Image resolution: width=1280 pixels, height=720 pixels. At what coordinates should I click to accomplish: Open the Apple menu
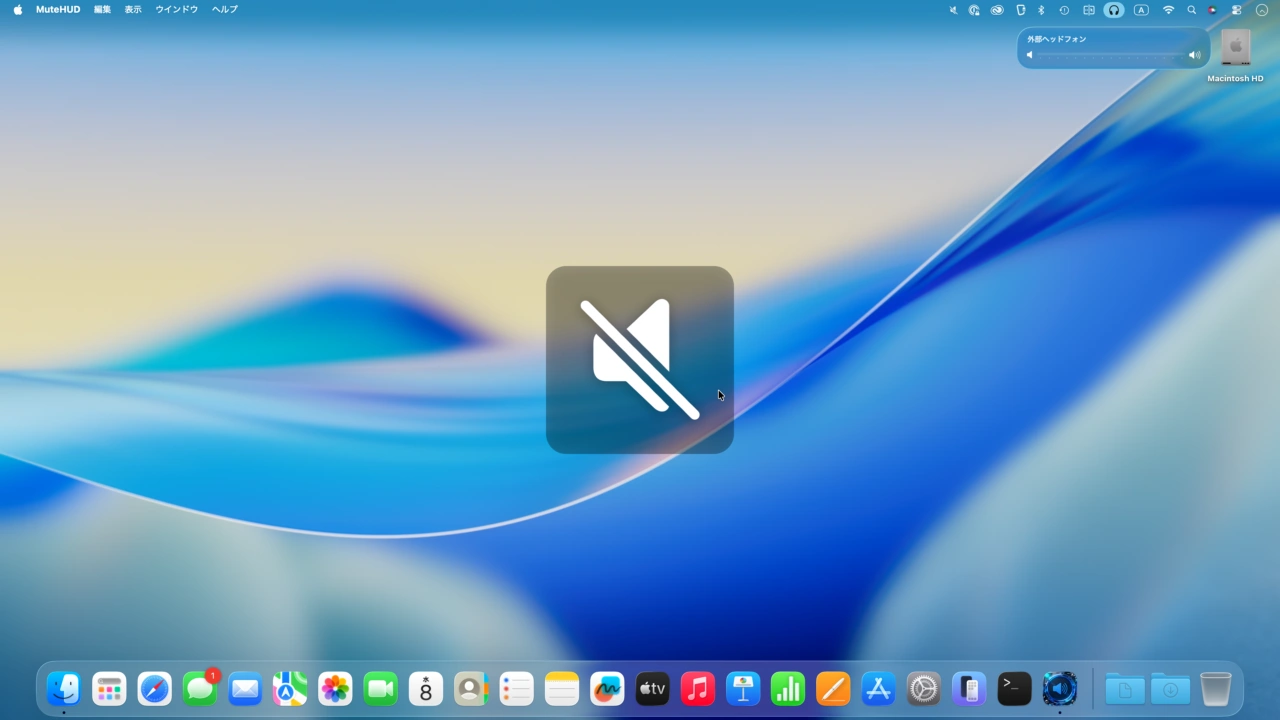tap(17, 10)
